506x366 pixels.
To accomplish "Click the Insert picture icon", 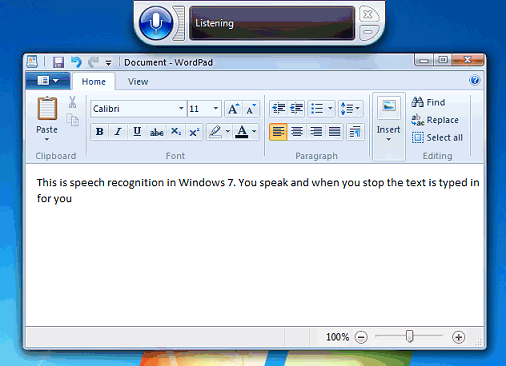I will point(389,107).
